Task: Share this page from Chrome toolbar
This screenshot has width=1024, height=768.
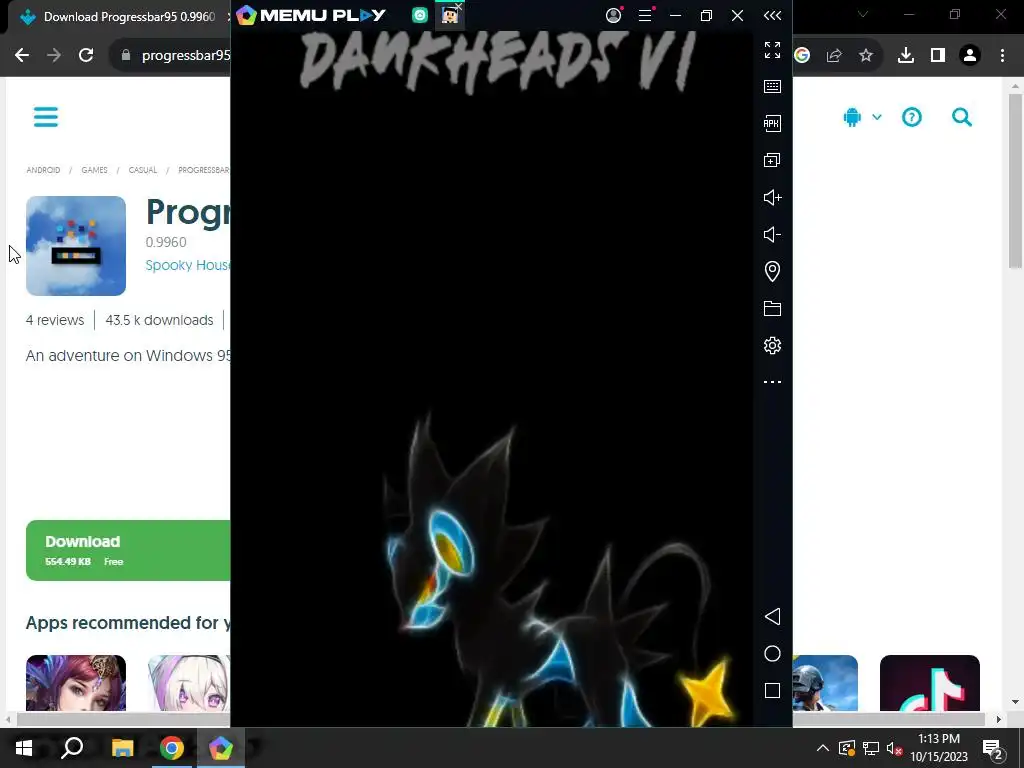Action: [834, 56]
